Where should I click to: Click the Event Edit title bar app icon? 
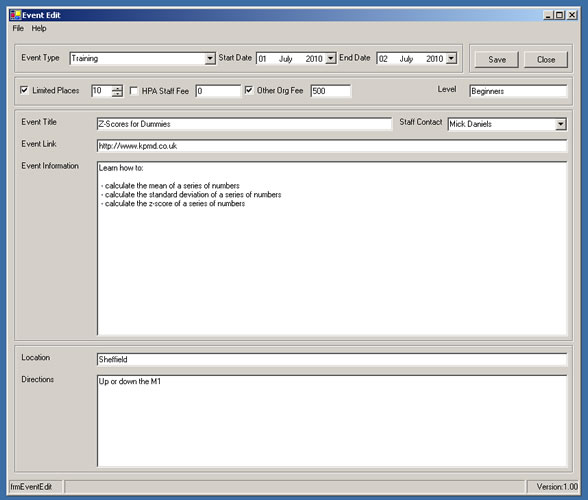pyautogui.click(x=15, y=15)
